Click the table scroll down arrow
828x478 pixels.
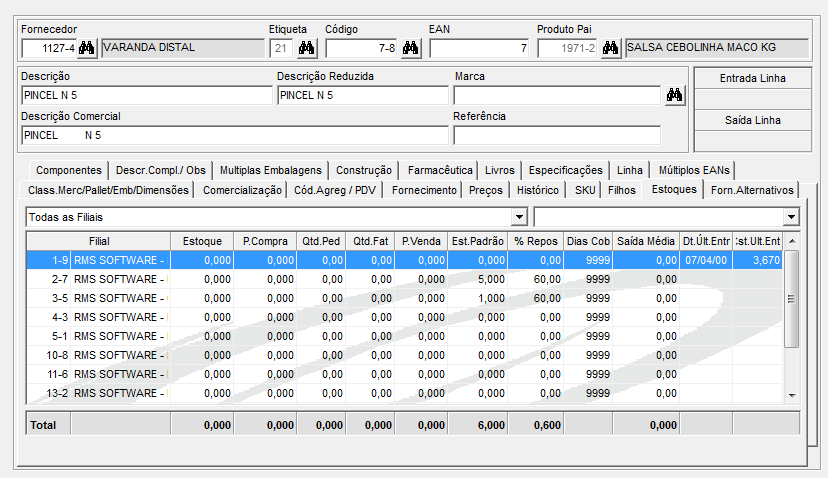(792, 396)
